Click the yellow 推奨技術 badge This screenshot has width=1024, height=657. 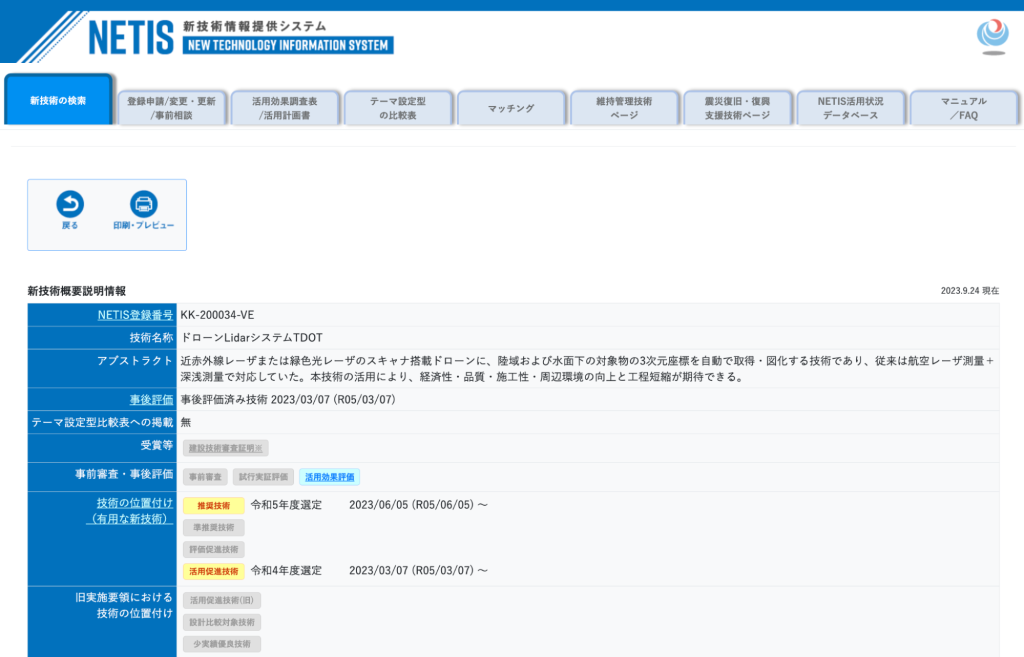pyautogui.click(x=214, y=505)
